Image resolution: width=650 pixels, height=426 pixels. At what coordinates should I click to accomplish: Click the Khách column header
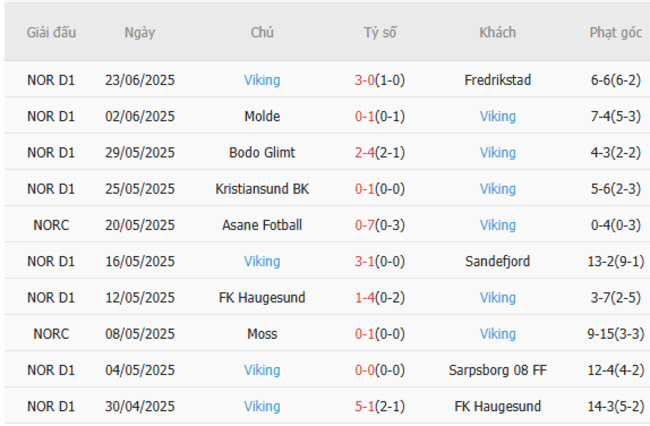point(497,32)
